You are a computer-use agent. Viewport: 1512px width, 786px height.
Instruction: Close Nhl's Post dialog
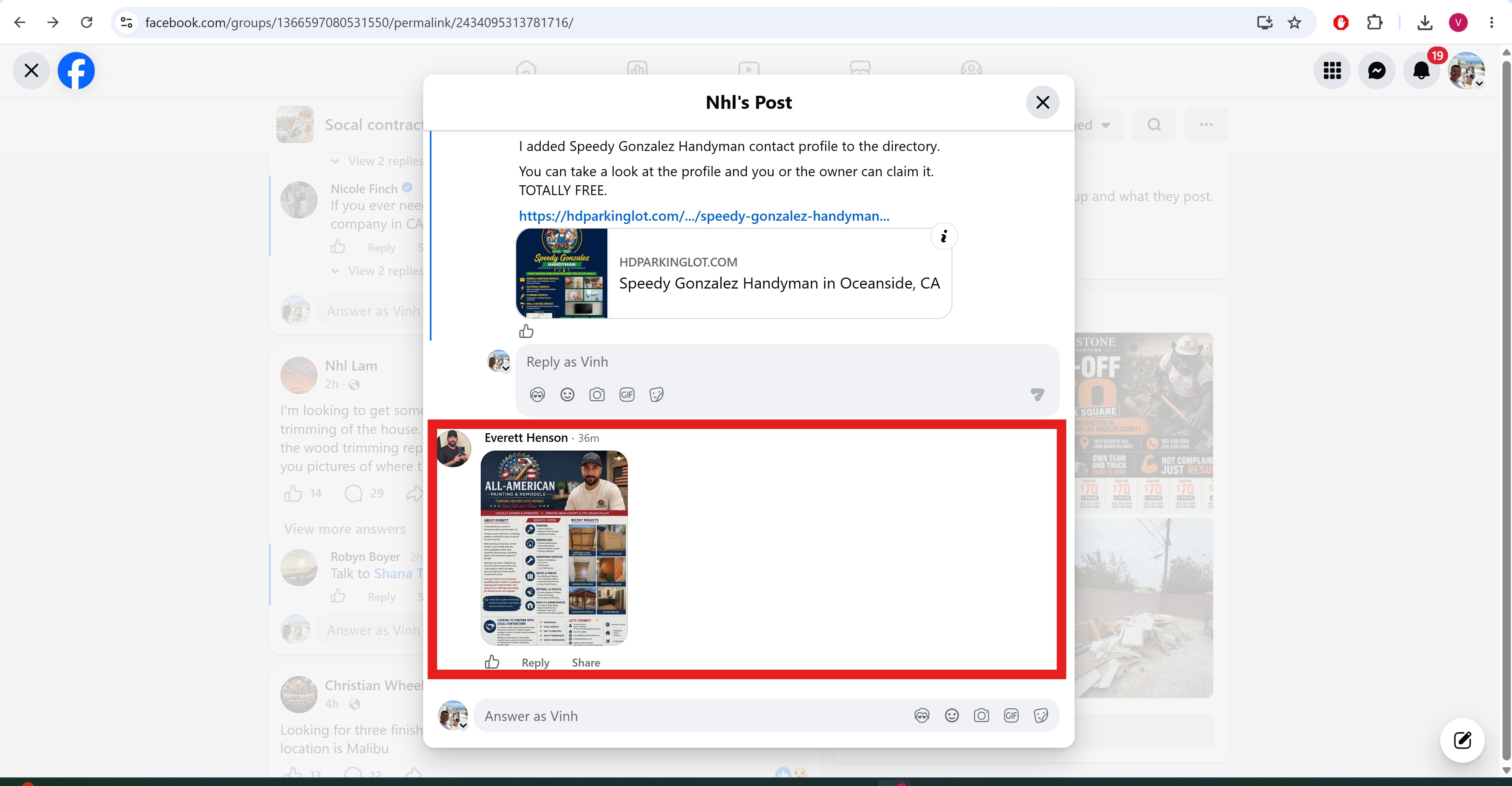(x=1042, y=102)
